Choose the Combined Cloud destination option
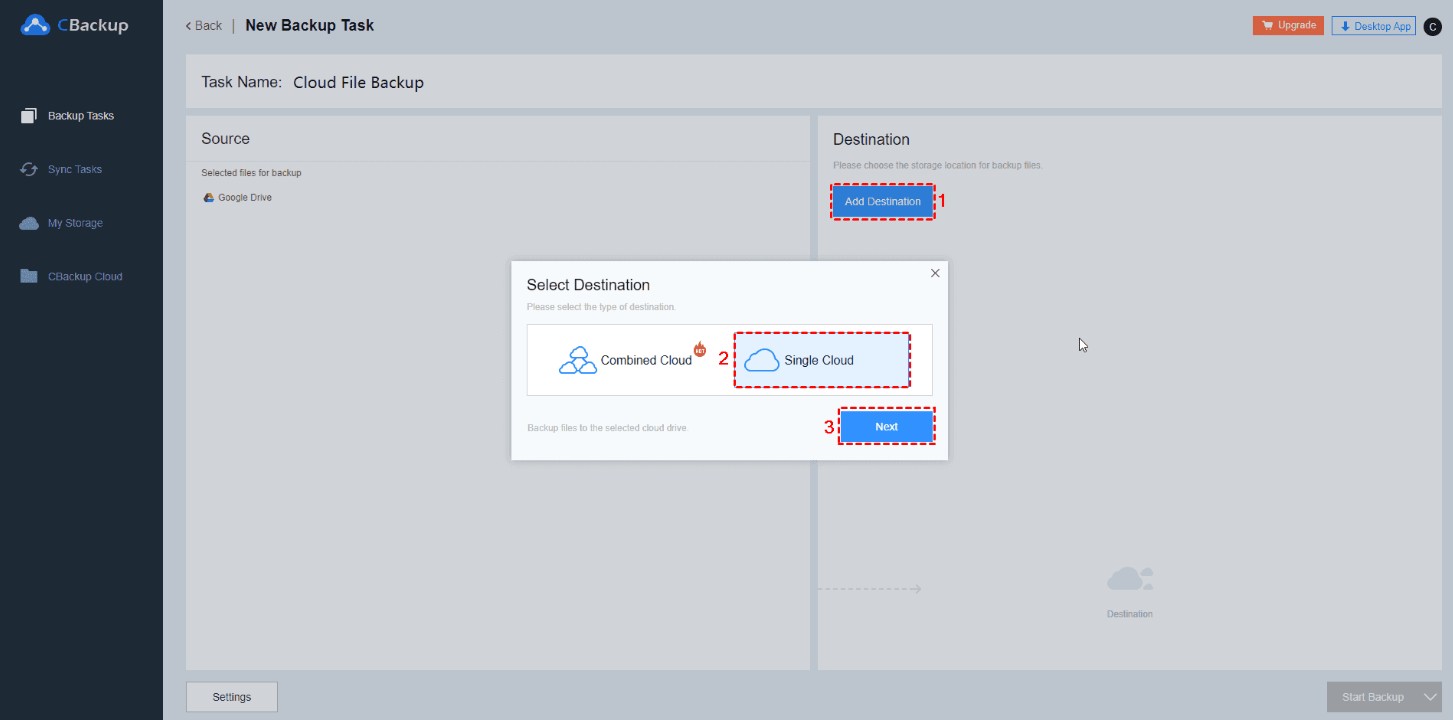The image size is (1453, 720). pyautogui.click(x=630, y=360)
